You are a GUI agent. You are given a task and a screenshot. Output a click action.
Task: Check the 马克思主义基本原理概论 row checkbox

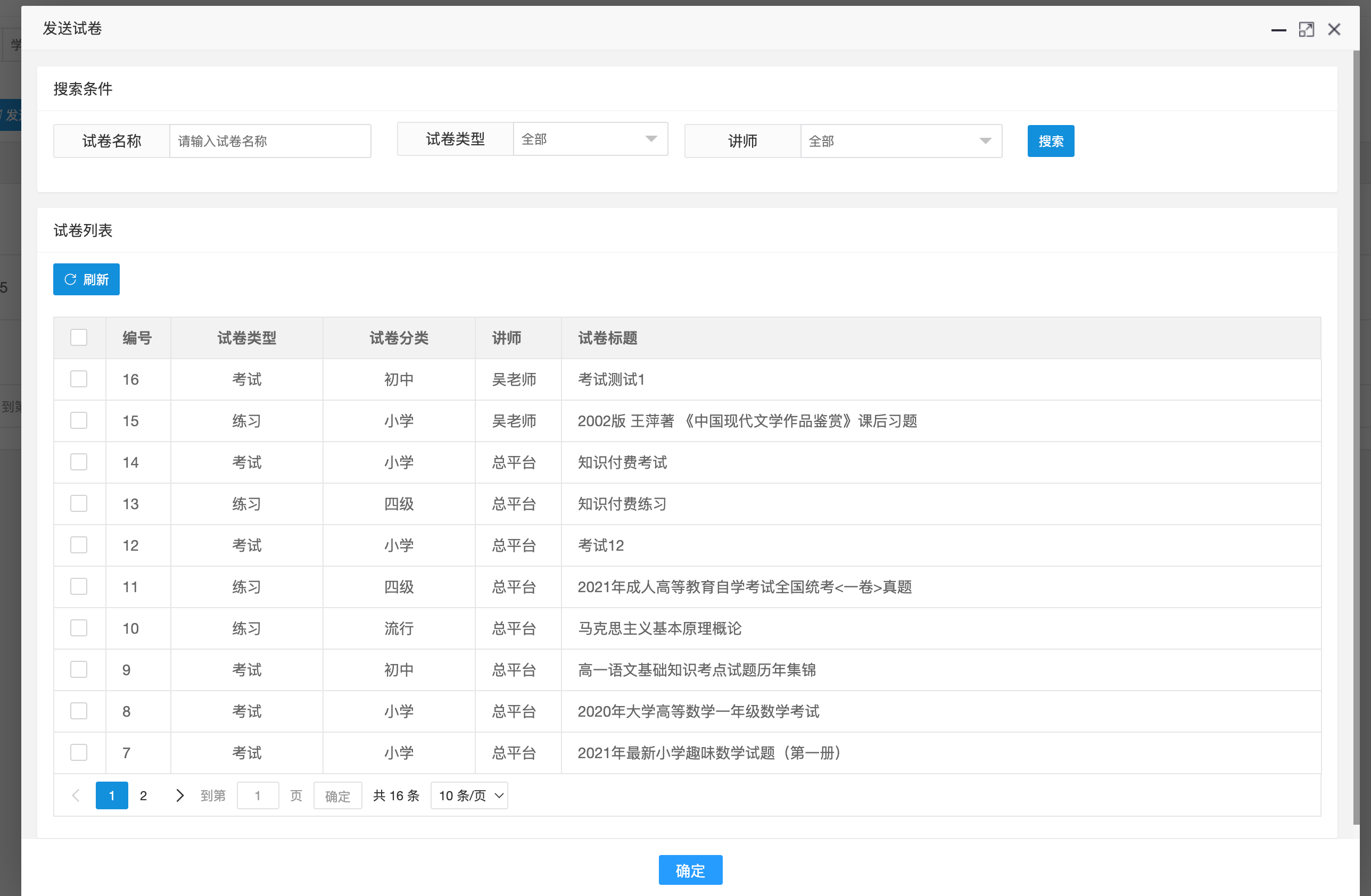(79, 628)
